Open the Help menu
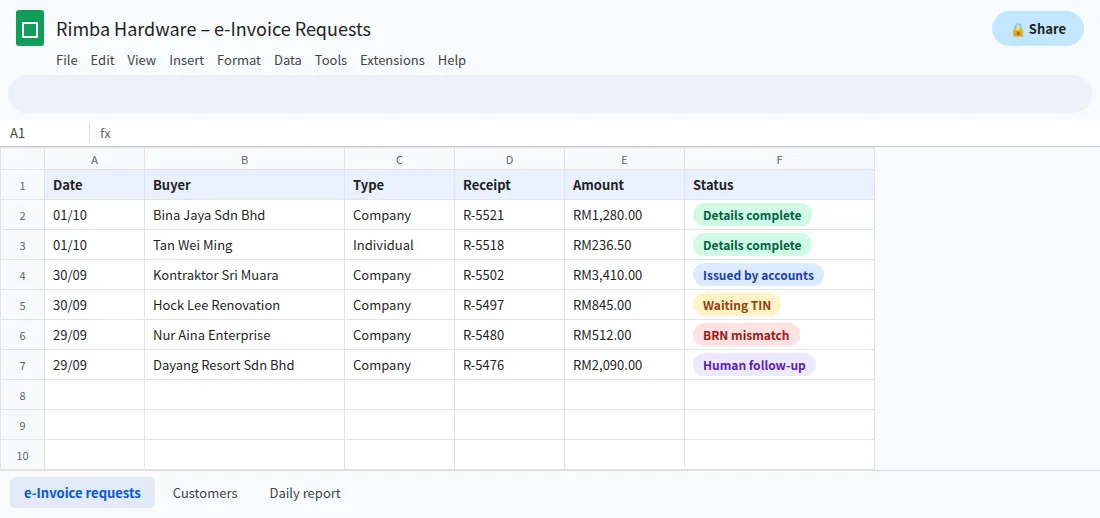The image size is (1100, 518). [x=452, y=60]
